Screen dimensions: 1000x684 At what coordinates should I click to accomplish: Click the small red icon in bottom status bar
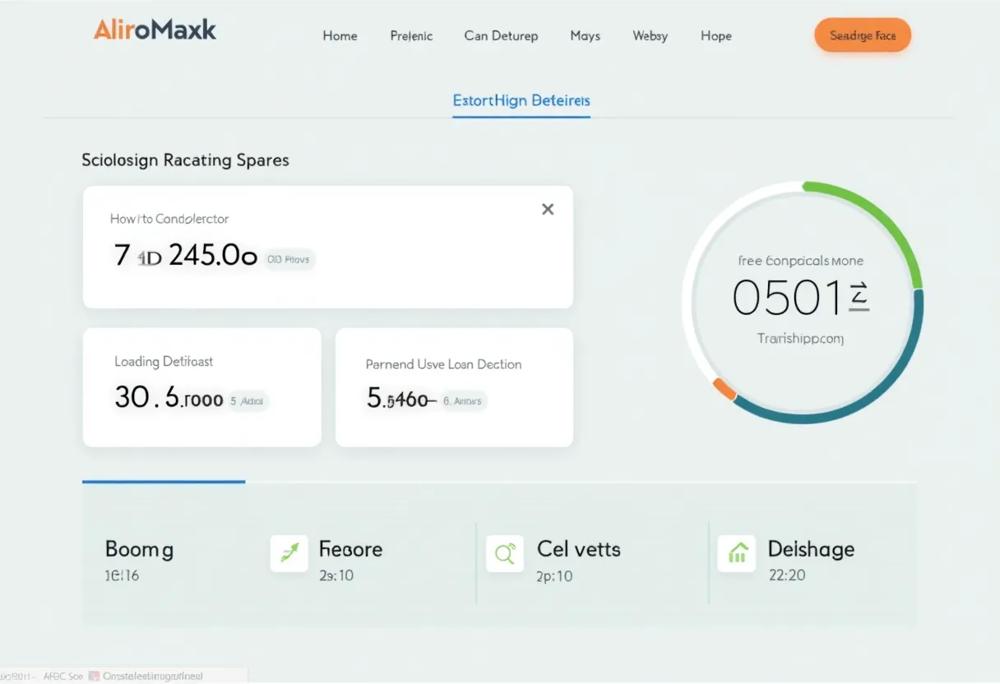[94, 676]
